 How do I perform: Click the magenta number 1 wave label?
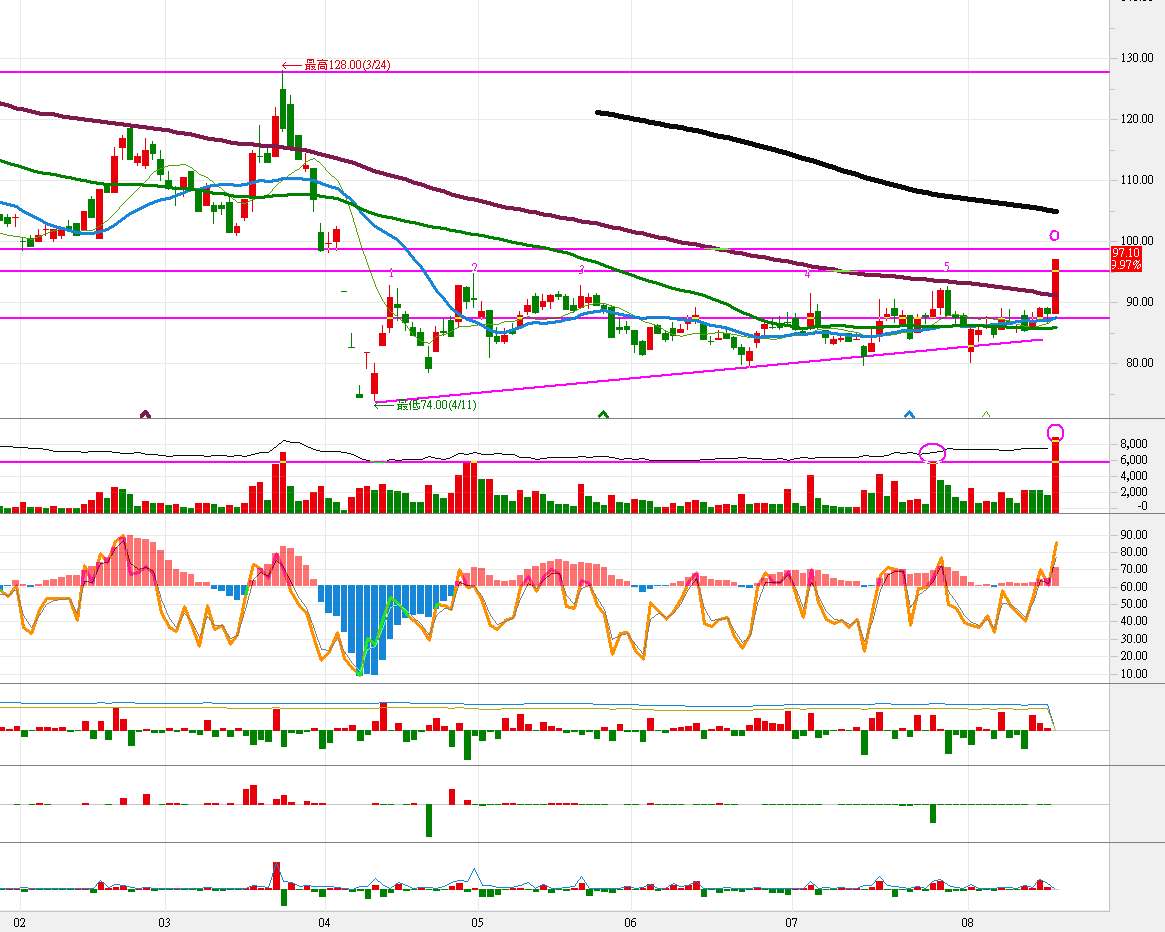pos(391,273)
